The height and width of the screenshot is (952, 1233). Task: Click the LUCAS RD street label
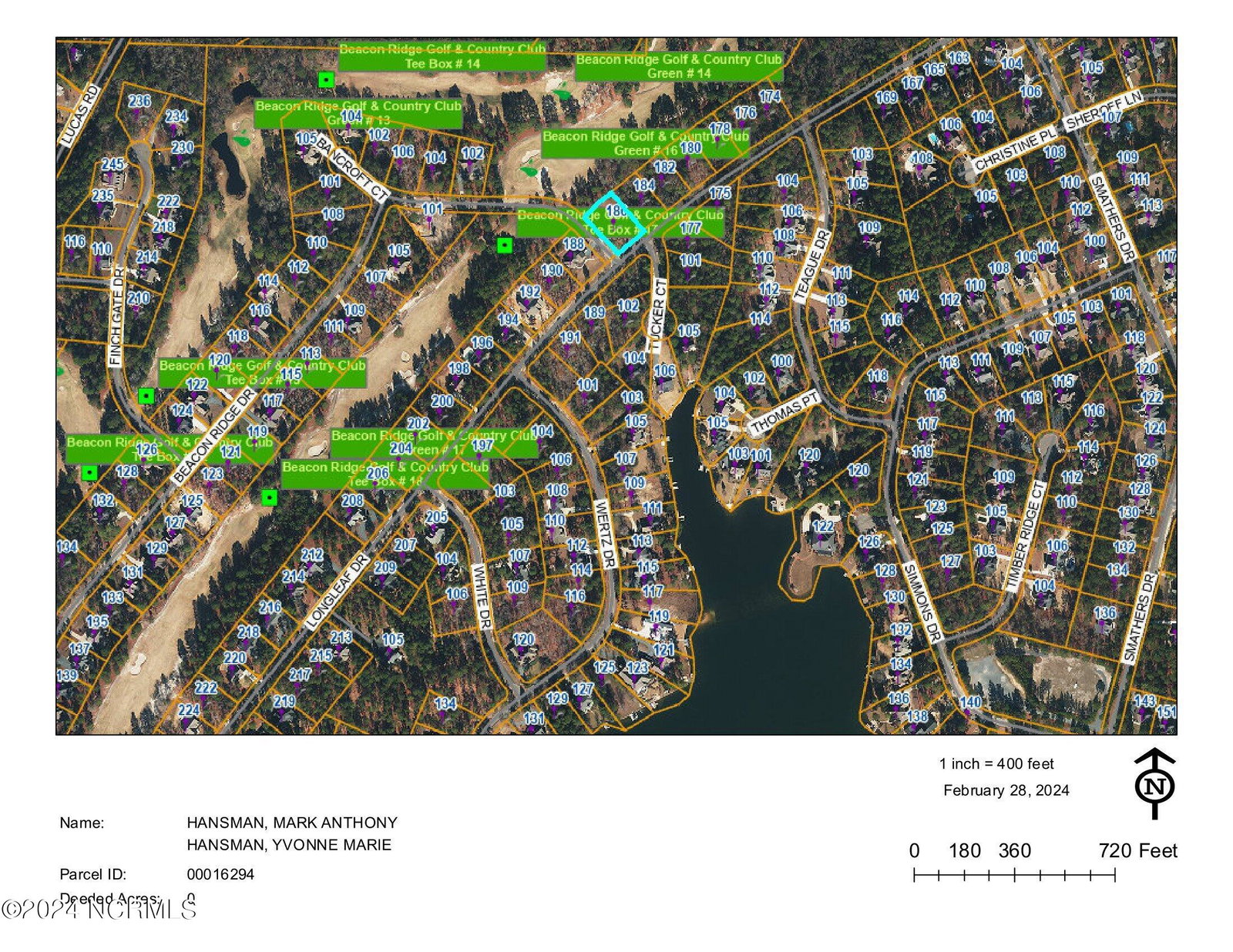tap(80, 116)
